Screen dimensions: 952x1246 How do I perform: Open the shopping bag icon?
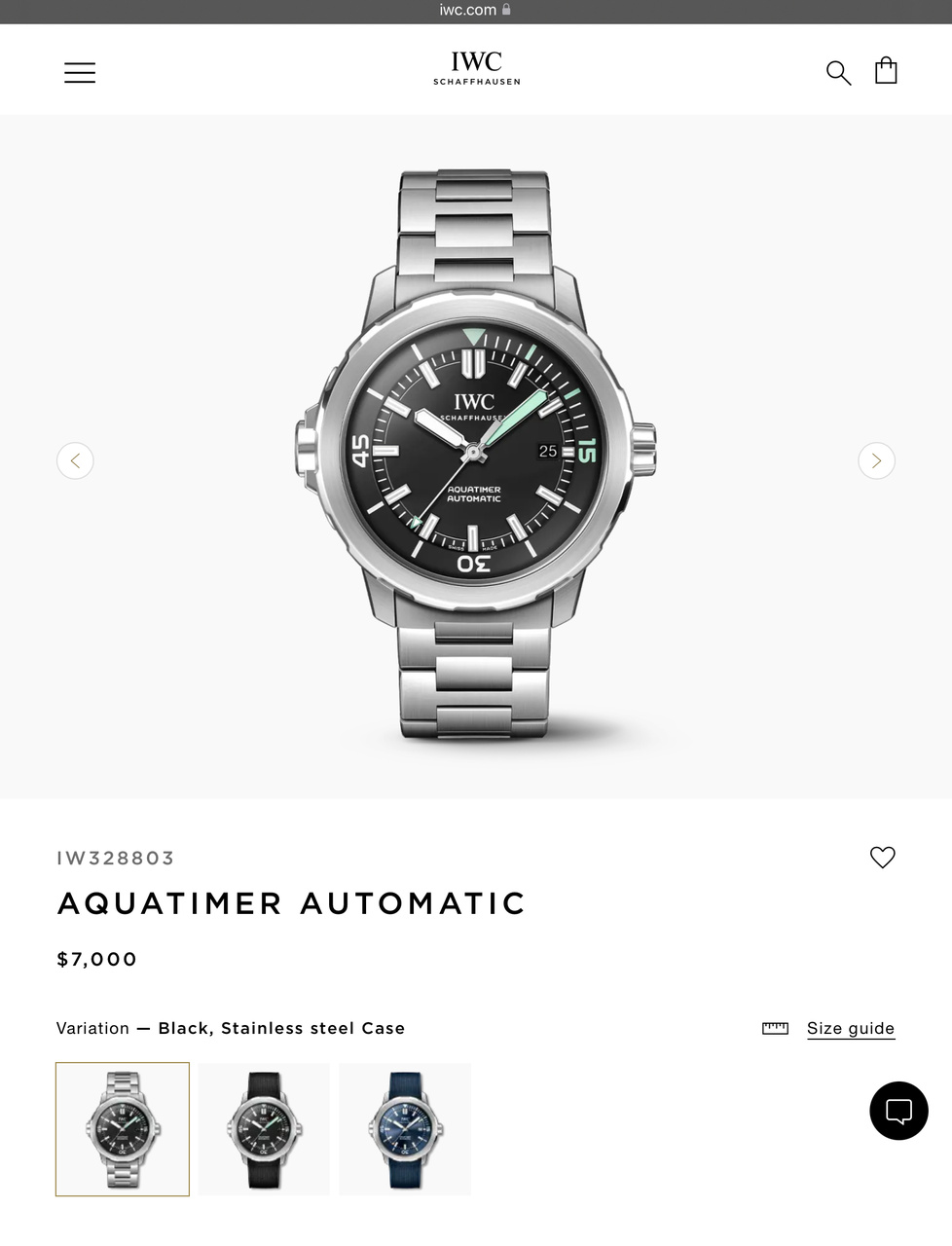pyautogui.click(x=886, y=70)
